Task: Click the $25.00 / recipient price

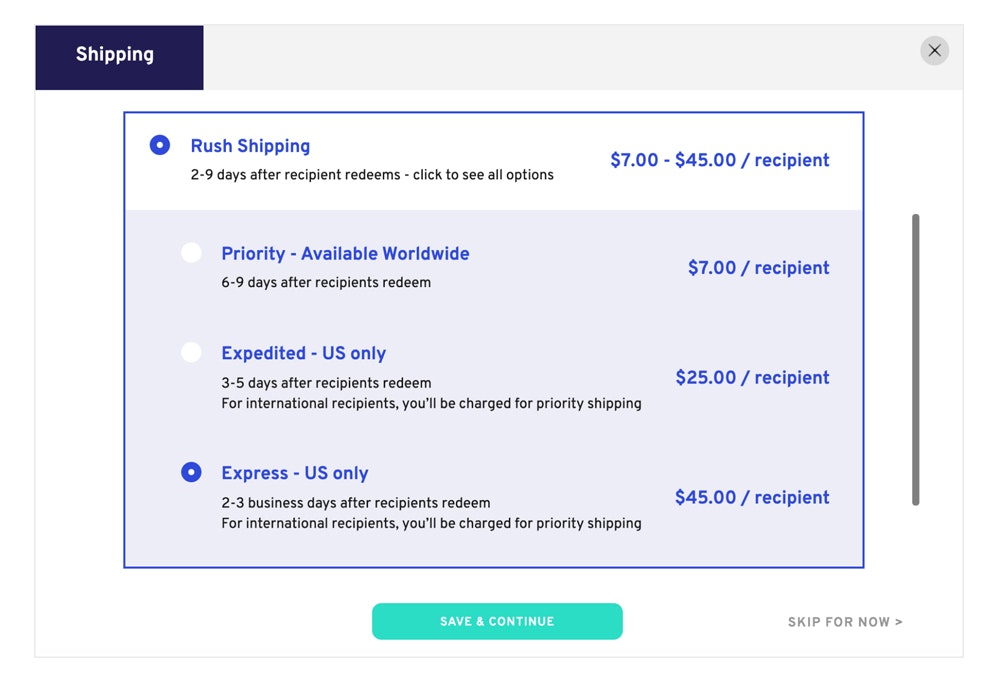Action: (x=752, y=378)
